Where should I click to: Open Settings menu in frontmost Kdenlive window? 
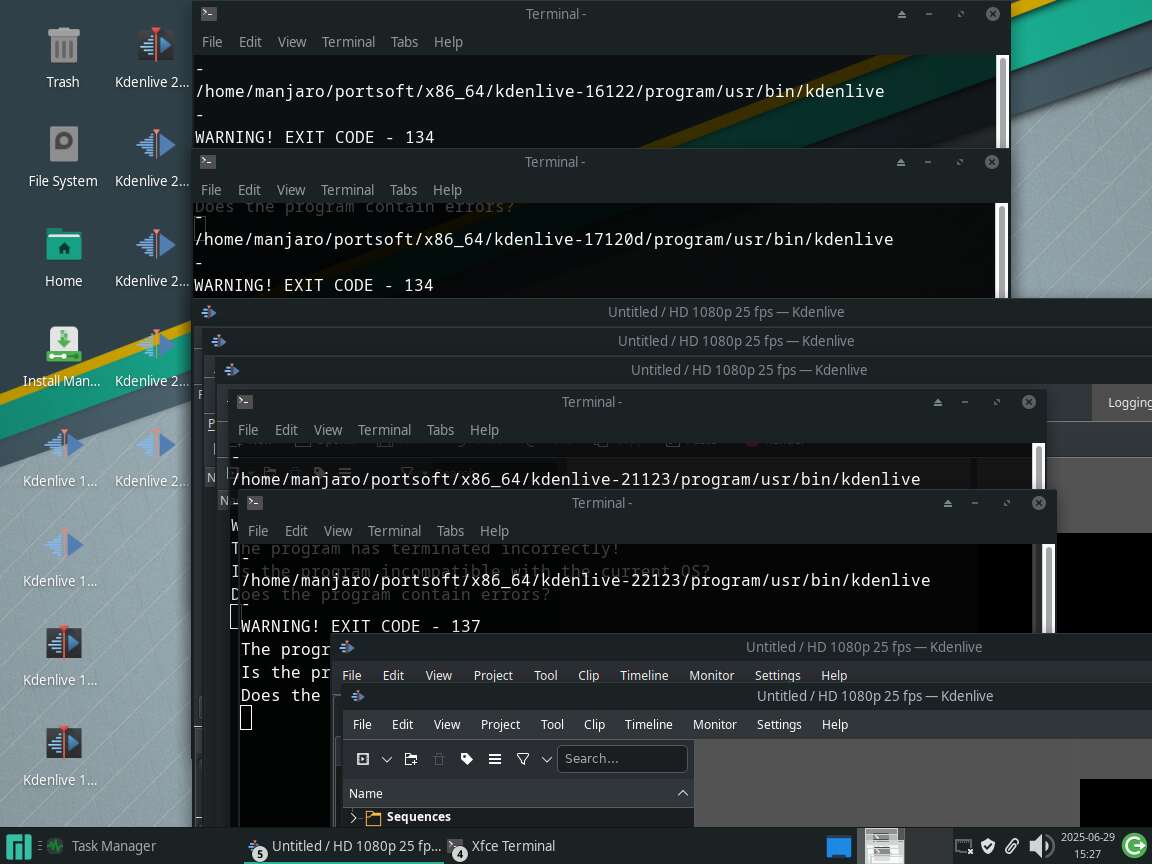coord(779,724)
